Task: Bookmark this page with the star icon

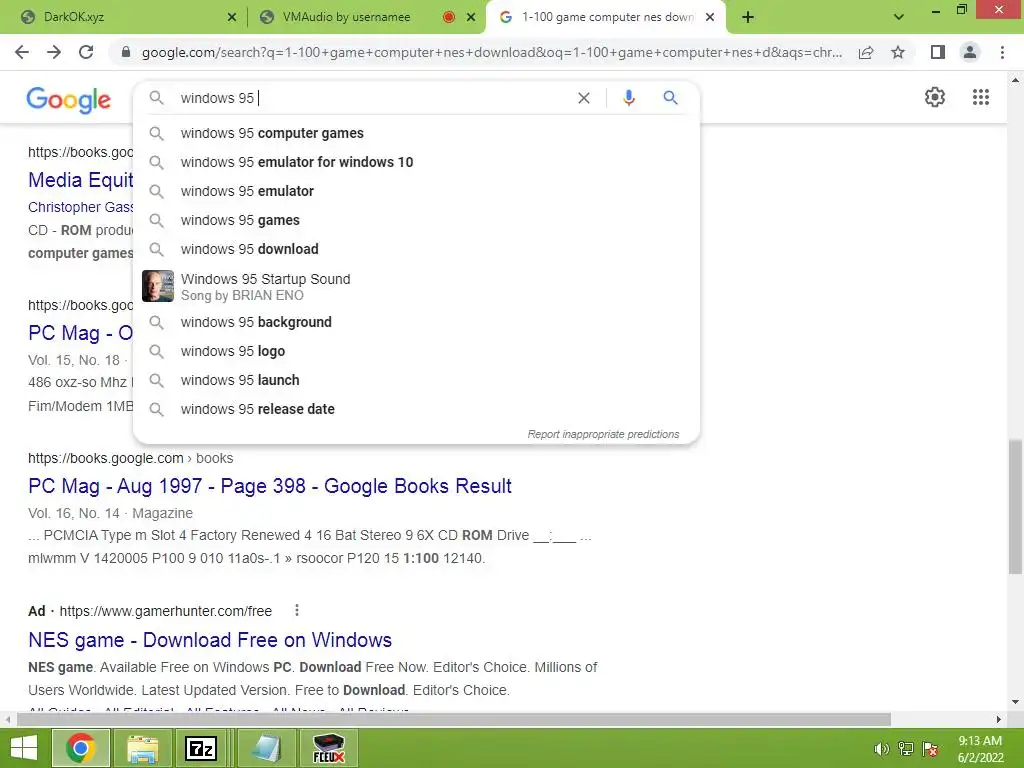Action: pyautogui.click(x=898, y=52)
